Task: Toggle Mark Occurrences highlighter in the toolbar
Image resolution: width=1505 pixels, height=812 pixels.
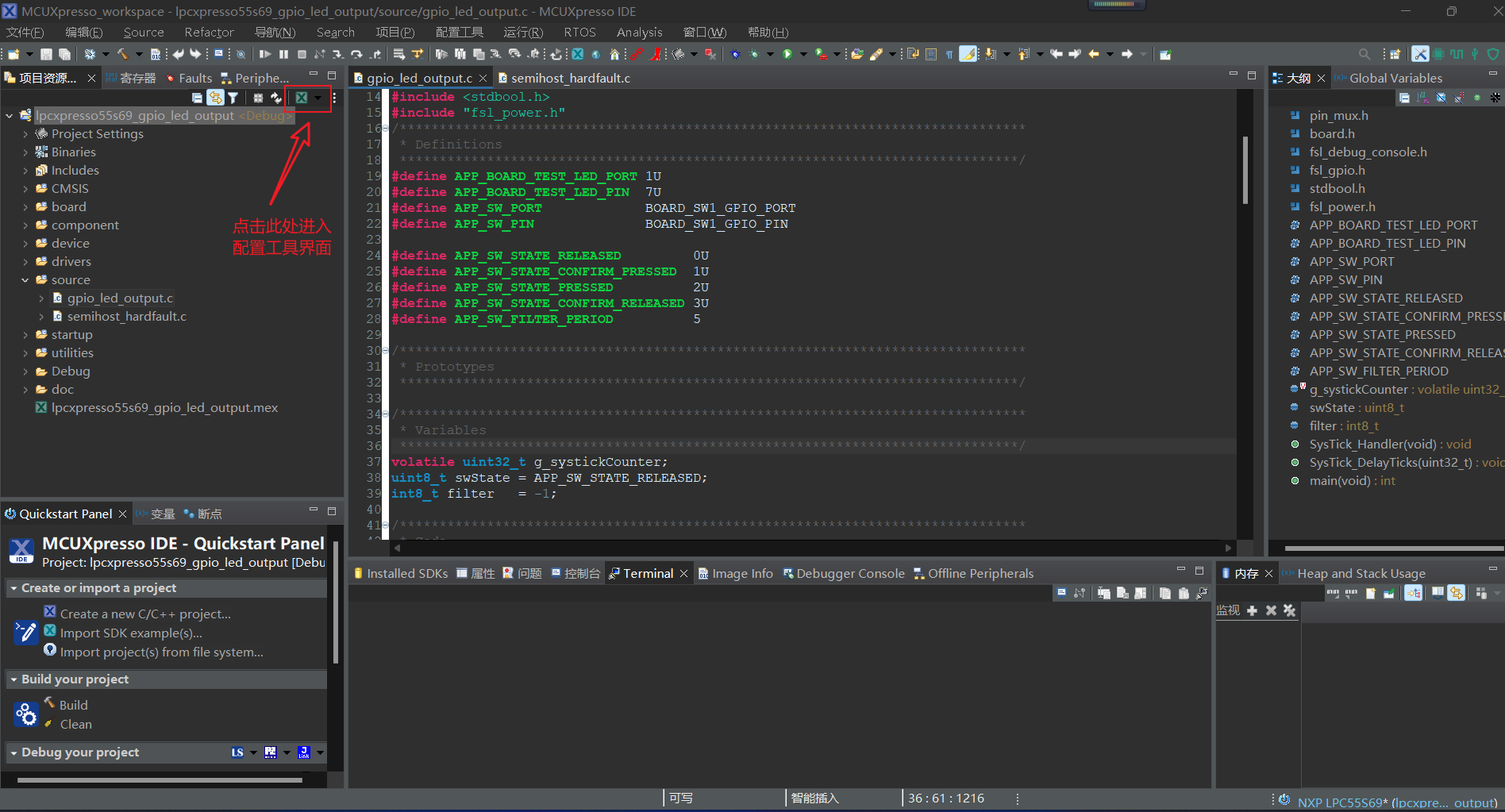Action: point(968,54)
